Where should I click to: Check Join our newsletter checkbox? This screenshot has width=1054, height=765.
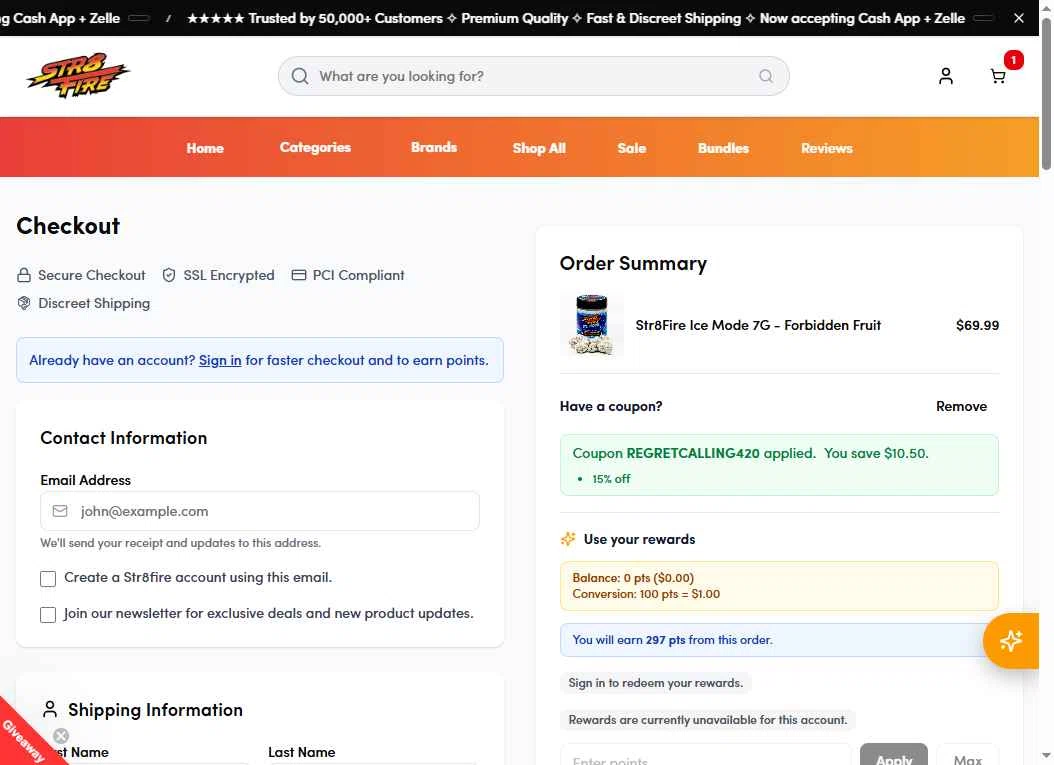[48, 614]
